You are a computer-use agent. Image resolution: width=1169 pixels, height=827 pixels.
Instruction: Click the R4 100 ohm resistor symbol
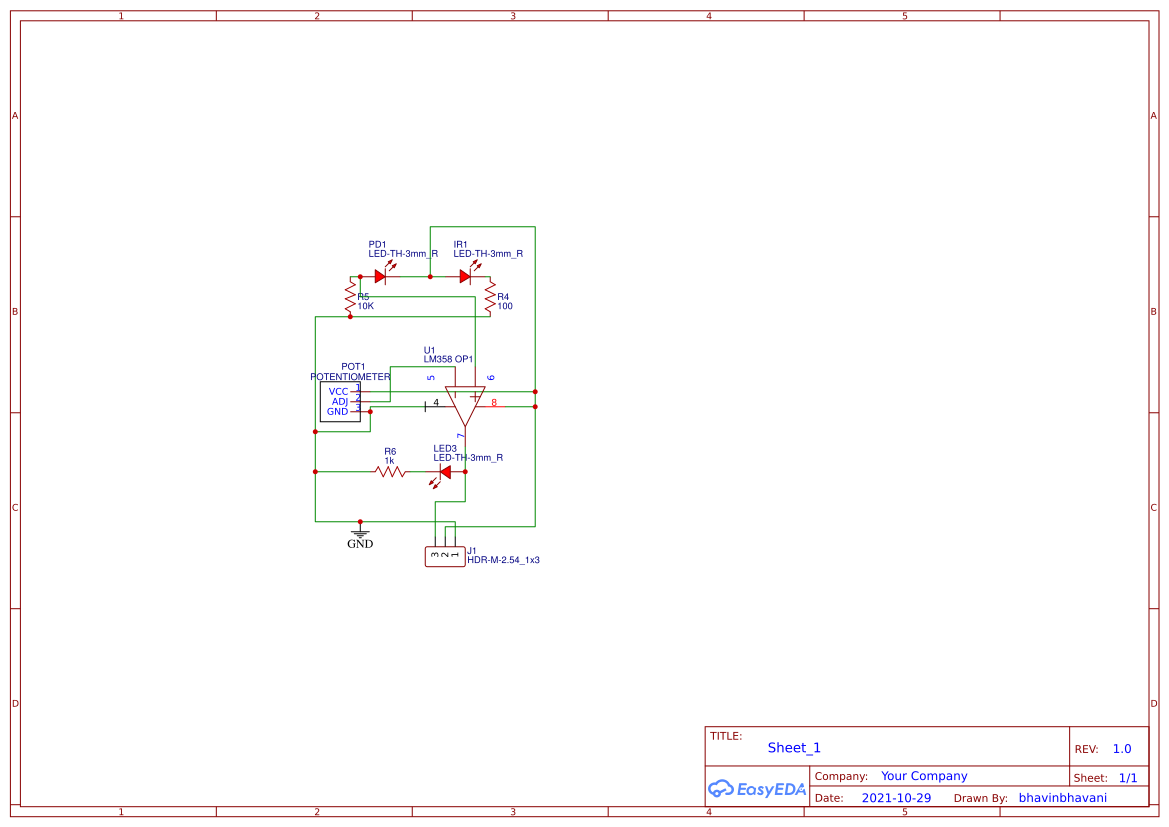tap(490, 297)
